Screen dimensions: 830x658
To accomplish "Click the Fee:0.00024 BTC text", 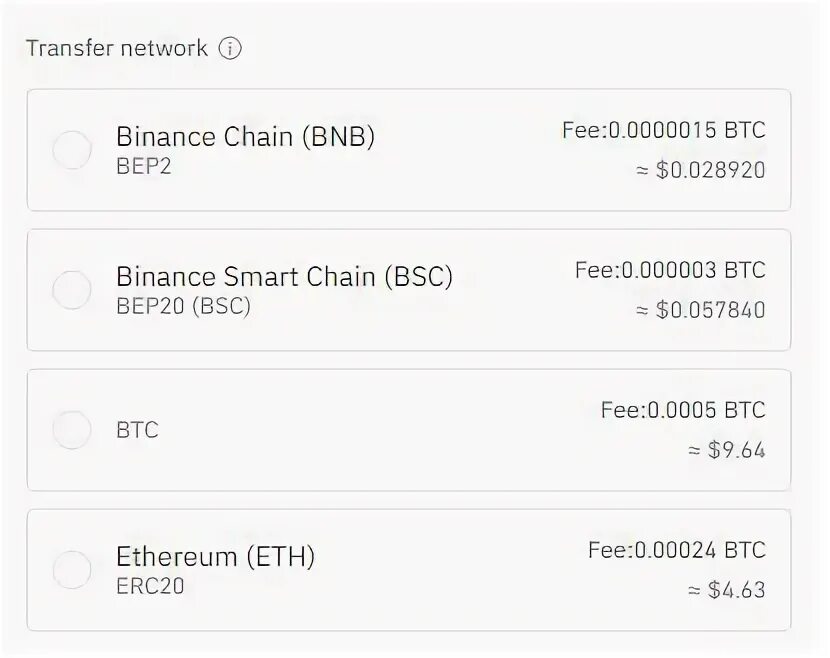I will (x=677, y=550).
